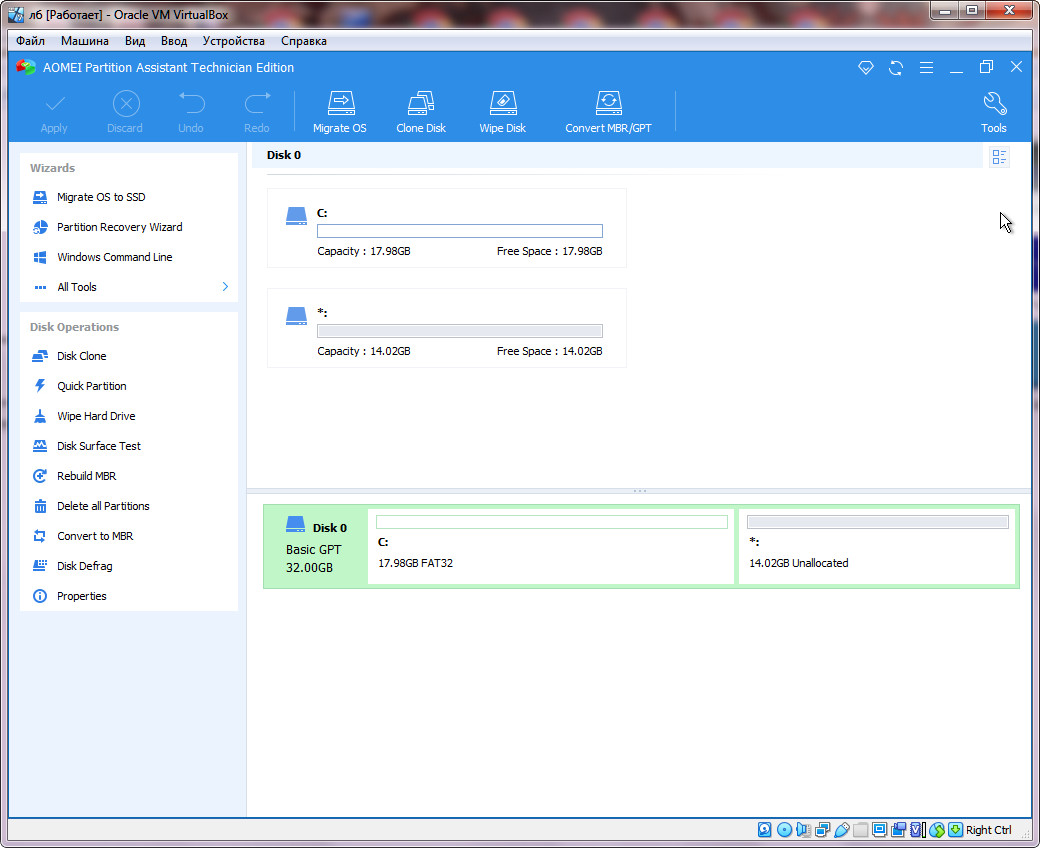Viewport: 1040px width, 848px height.
Task: Open the Устройства menu
Action: click(x=233, y=41)
